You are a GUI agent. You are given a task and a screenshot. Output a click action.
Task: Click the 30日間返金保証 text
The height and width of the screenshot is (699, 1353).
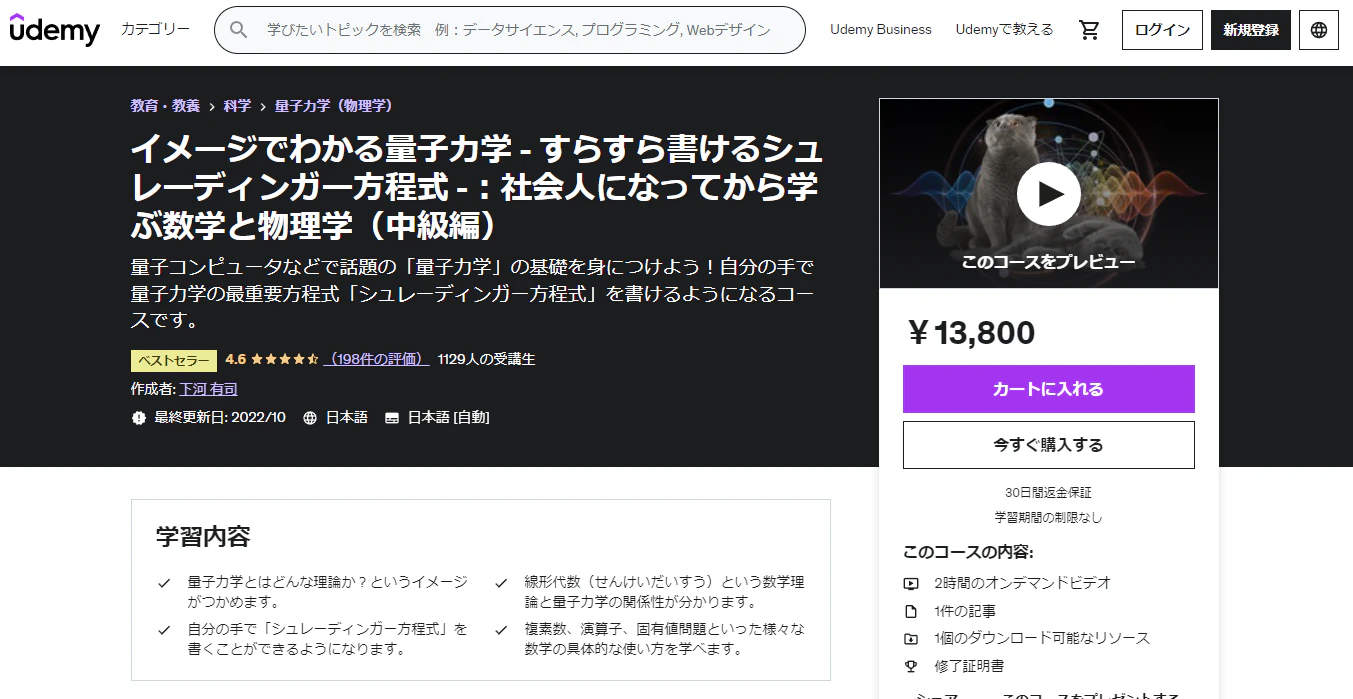pyautogui.click(x=1049, y=493)
